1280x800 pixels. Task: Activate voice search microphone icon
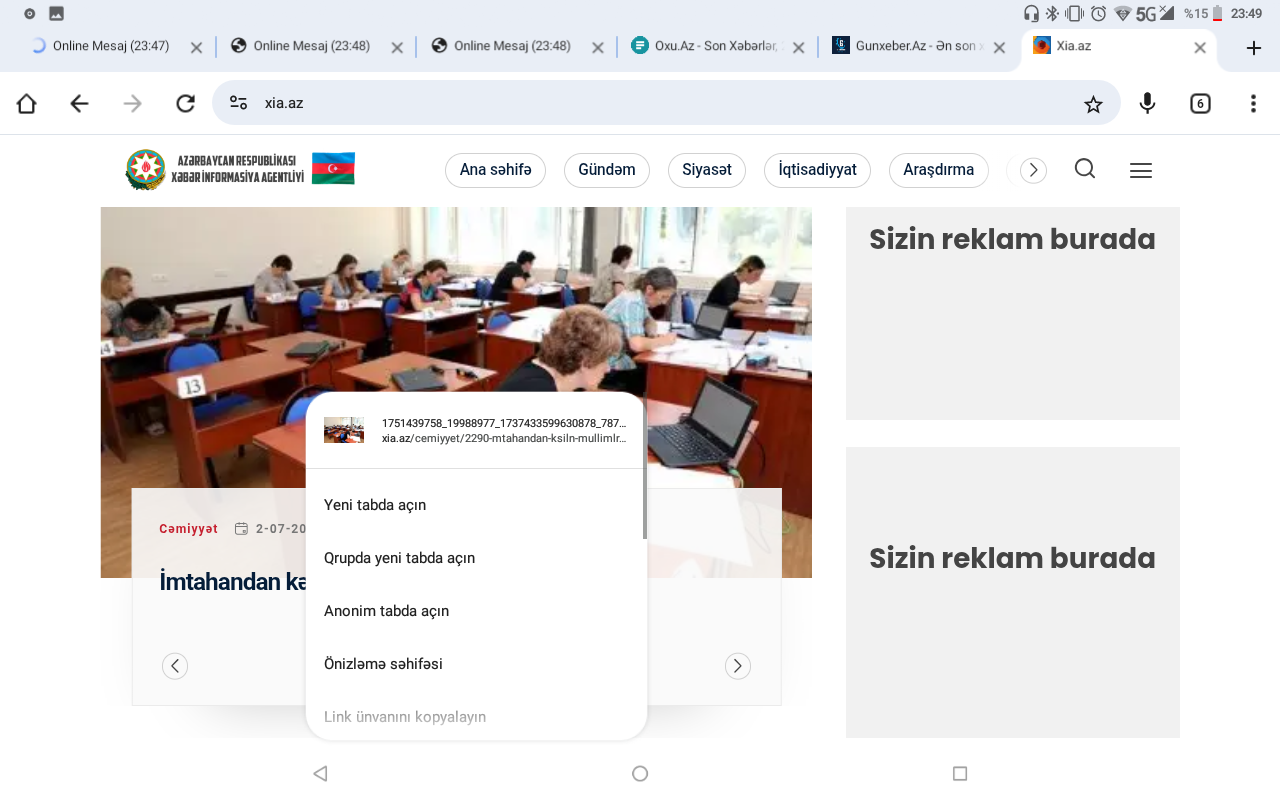(x=1147, y=103)
